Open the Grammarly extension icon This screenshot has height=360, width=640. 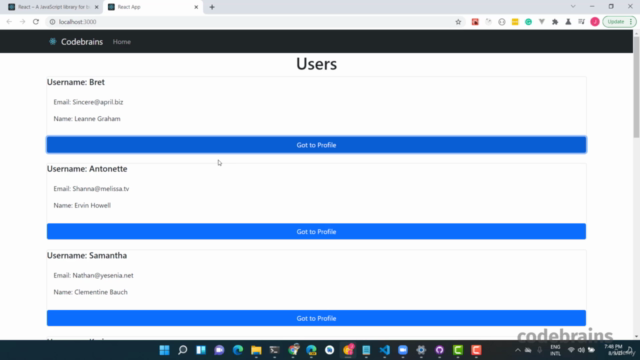click(x=528, y=22)
